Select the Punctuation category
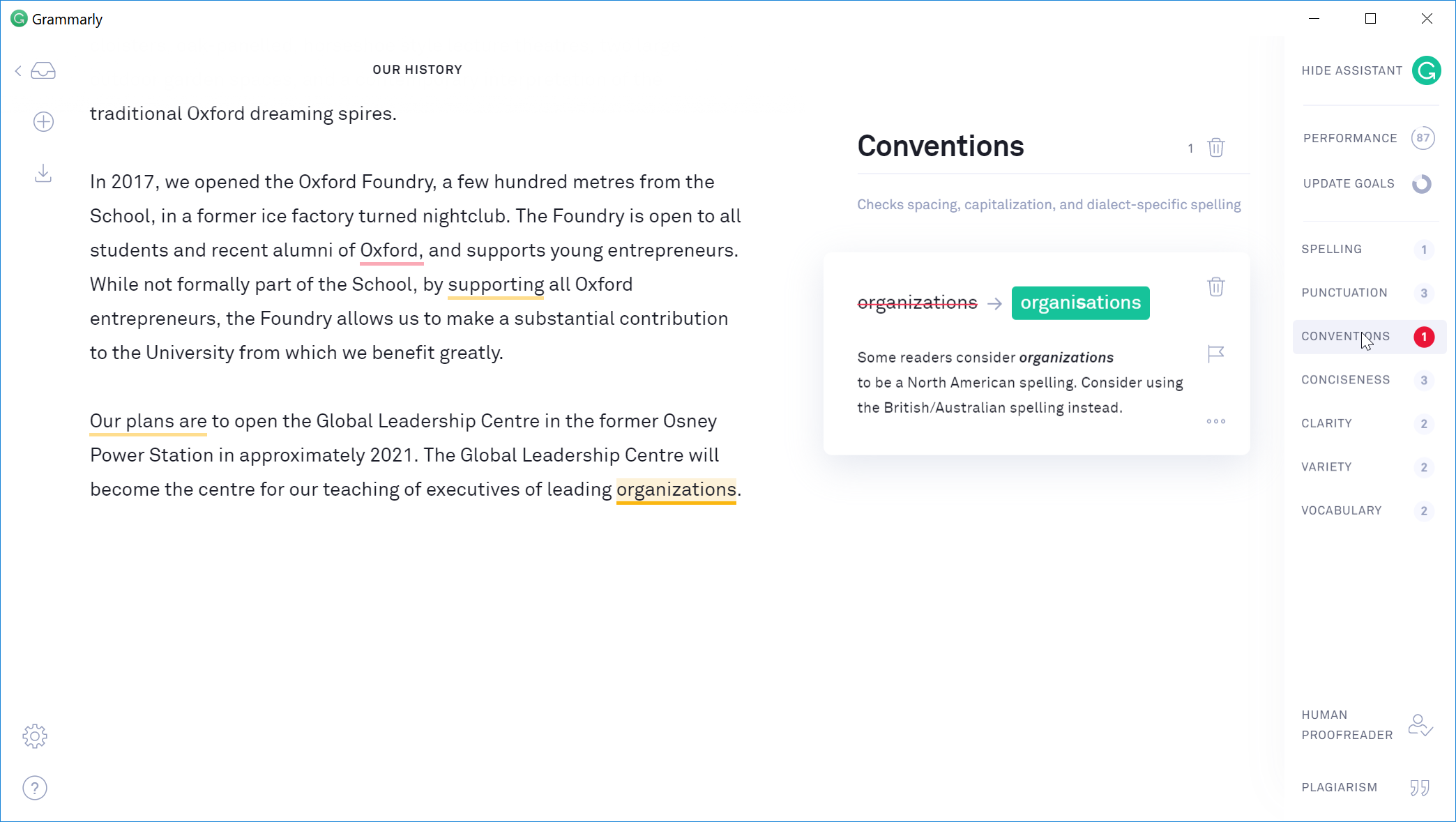Image resolution: width=1456 pixels, height=822 pixels. click(x=1369, y=293)
